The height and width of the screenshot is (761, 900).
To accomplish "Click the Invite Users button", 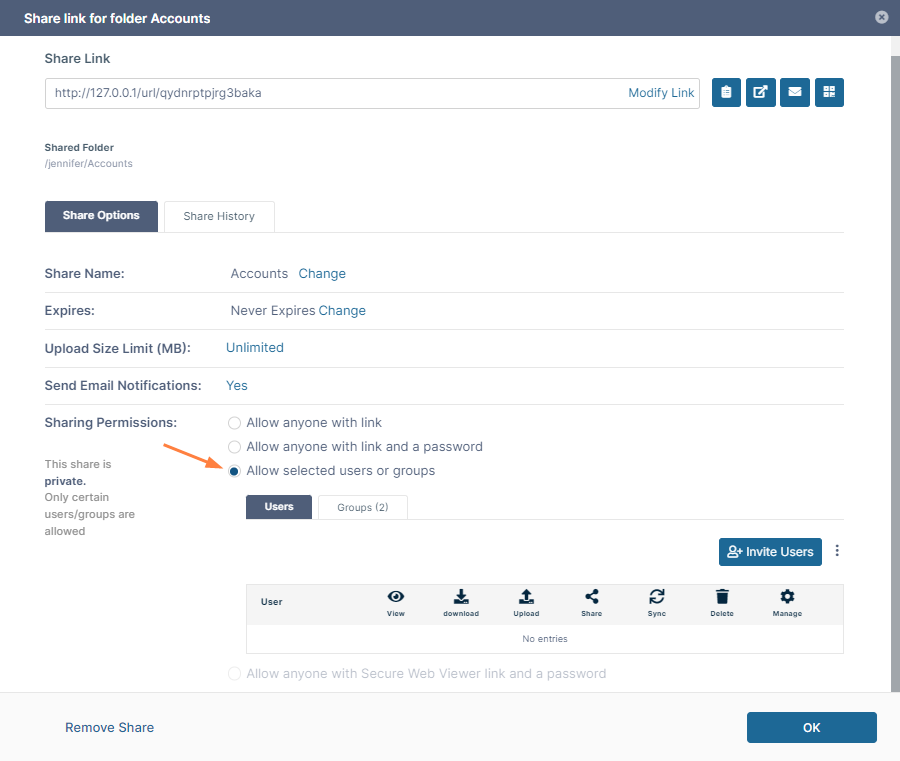I will [770, 552].
